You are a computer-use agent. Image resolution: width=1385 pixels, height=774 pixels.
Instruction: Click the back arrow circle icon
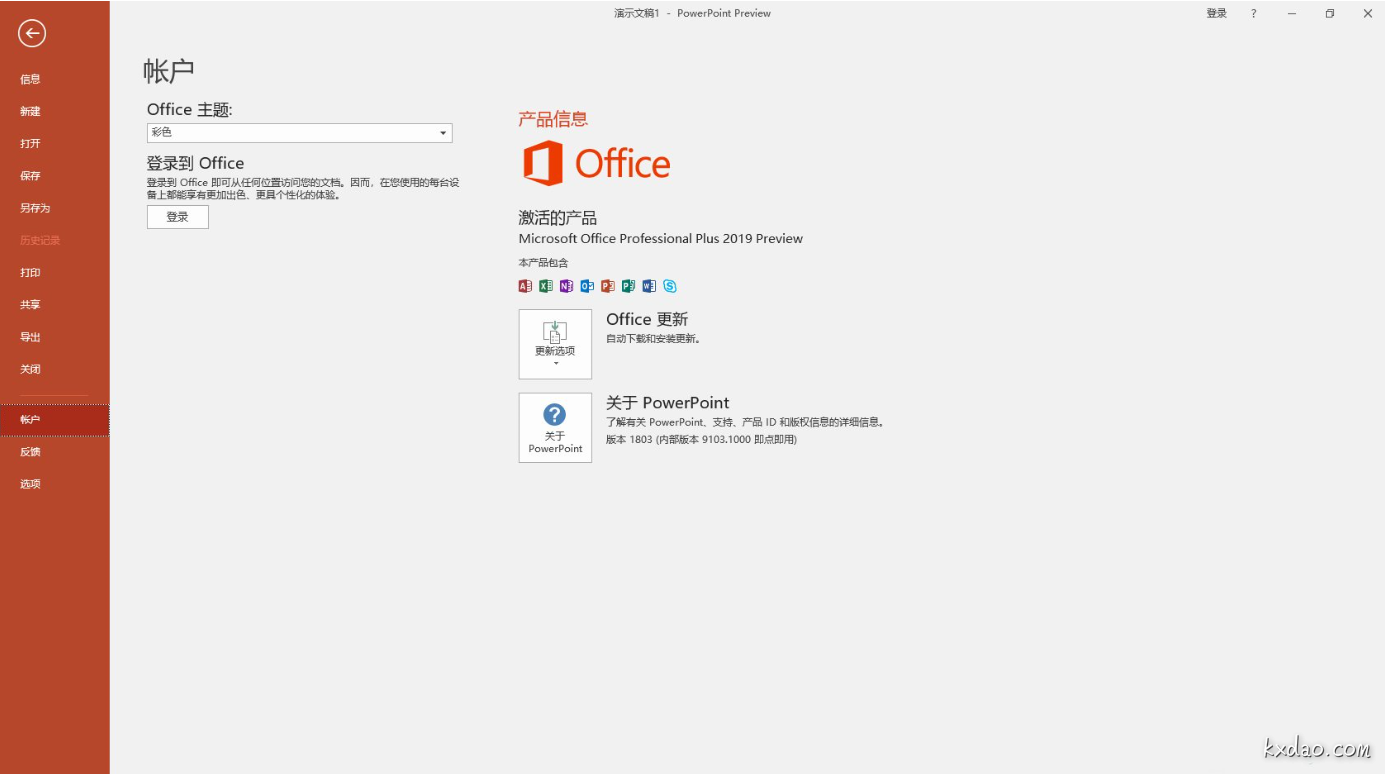pyautogui.click(x=32, y=34)
